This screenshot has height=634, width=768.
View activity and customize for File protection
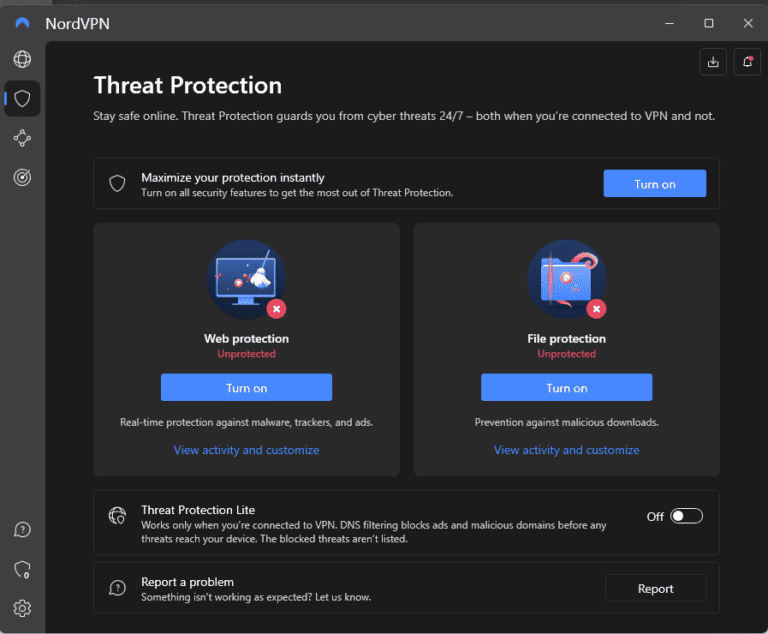[567, 450]
